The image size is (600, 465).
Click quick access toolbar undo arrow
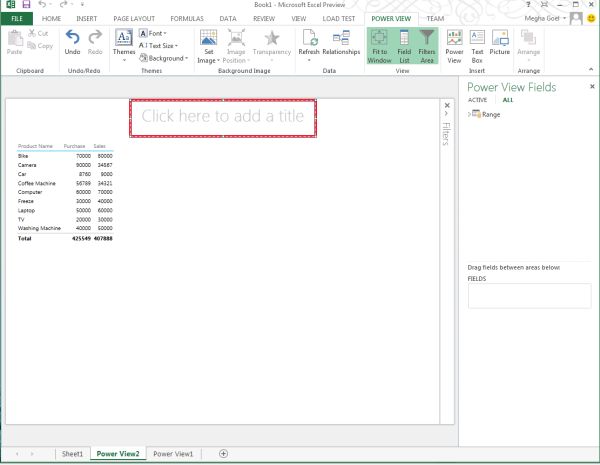tap(42, 5)
